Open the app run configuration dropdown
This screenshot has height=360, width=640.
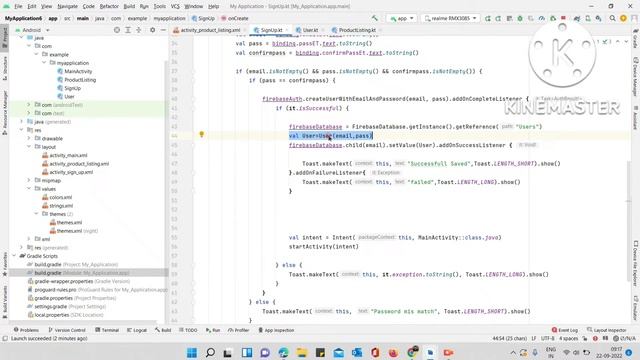(x=401, y=18)
